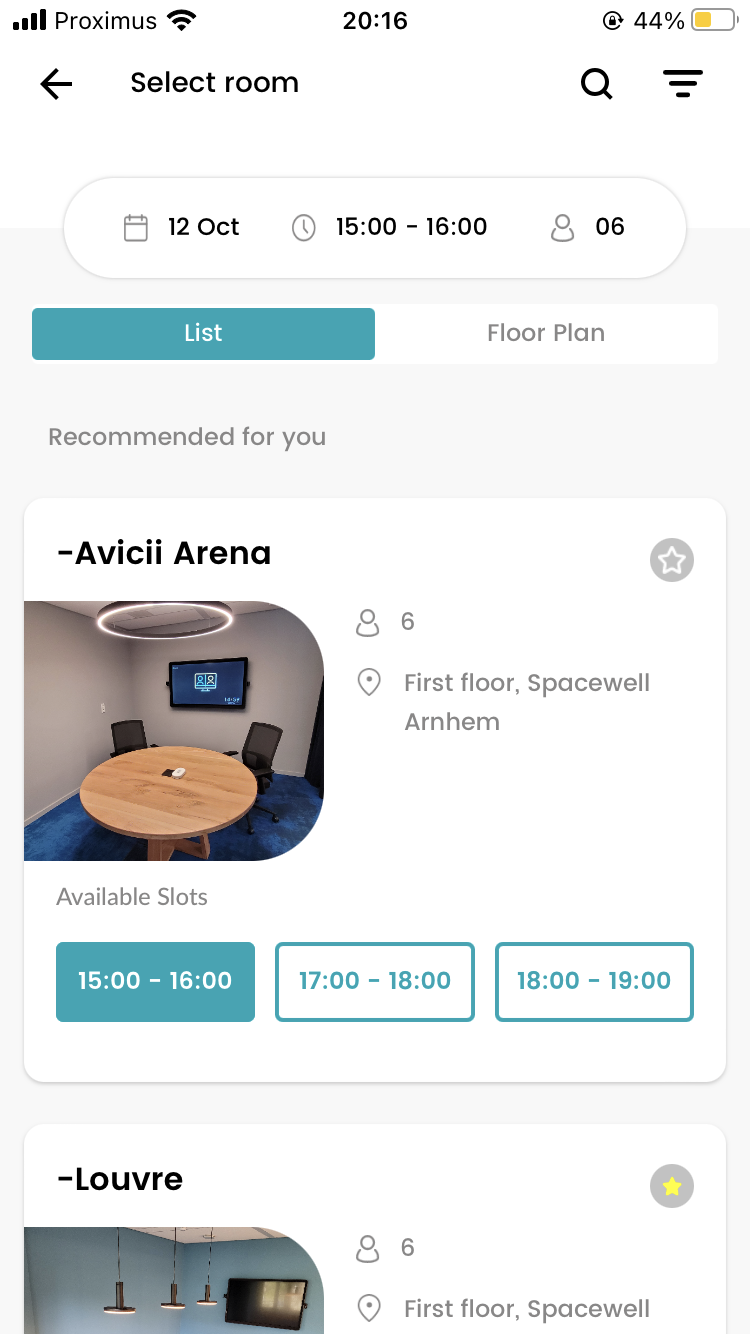Switch to the Floor Plan tab
Screen dimensions: 750x1334
(546, 334)
